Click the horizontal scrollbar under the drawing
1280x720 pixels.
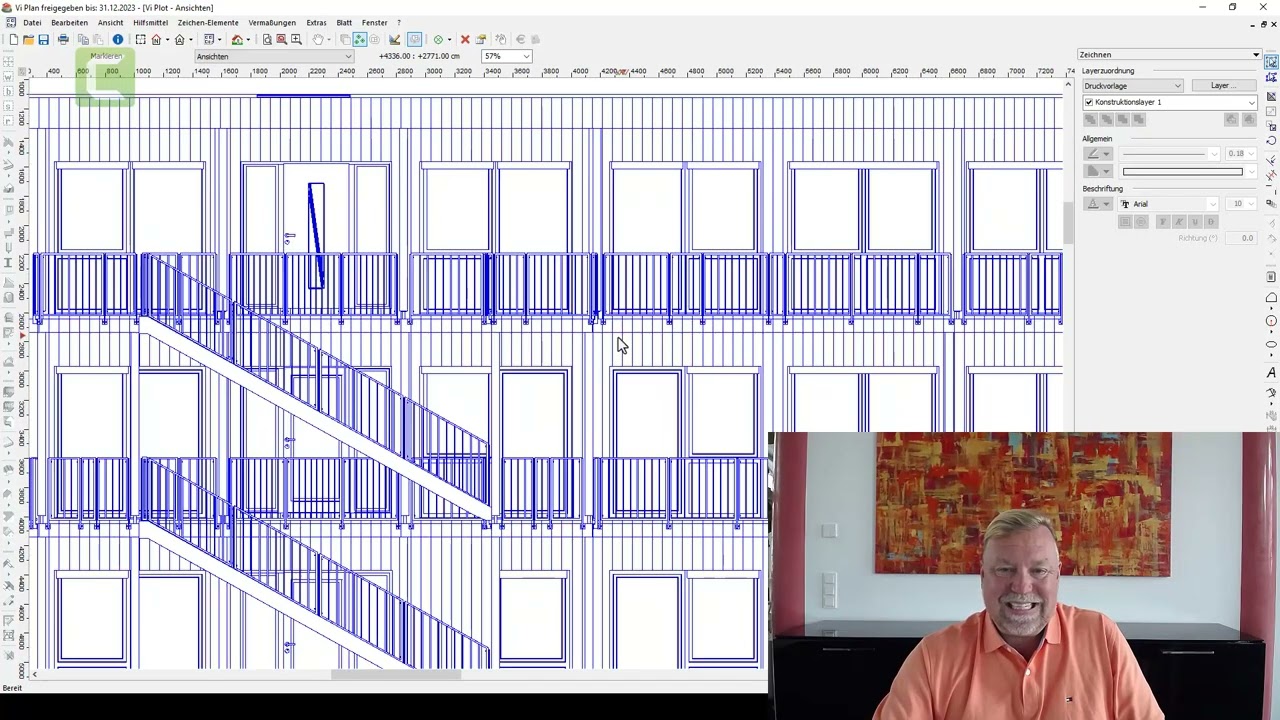click(395, 674)
